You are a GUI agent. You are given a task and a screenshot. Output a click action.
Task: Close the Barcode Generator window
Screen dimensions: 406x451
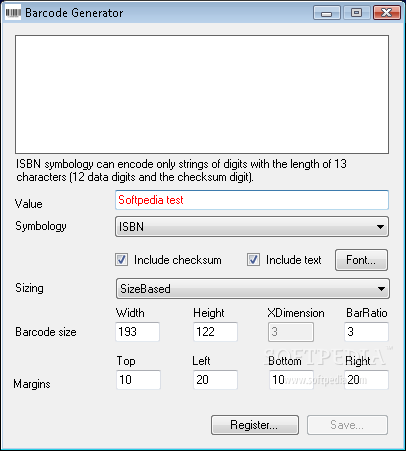pyautogui.click(x=387, y=13)
